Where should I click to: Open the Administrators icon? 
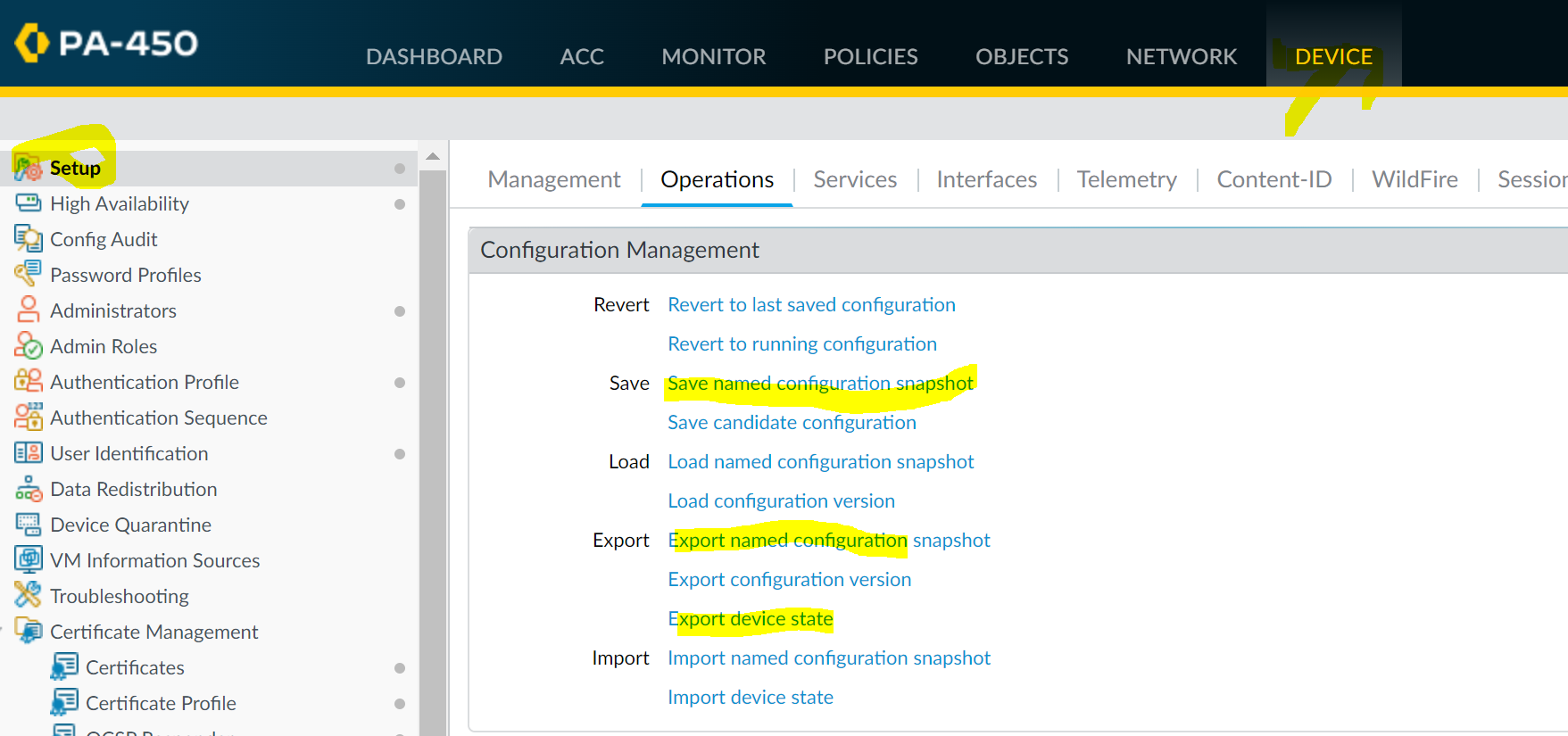tap(28, 310)
